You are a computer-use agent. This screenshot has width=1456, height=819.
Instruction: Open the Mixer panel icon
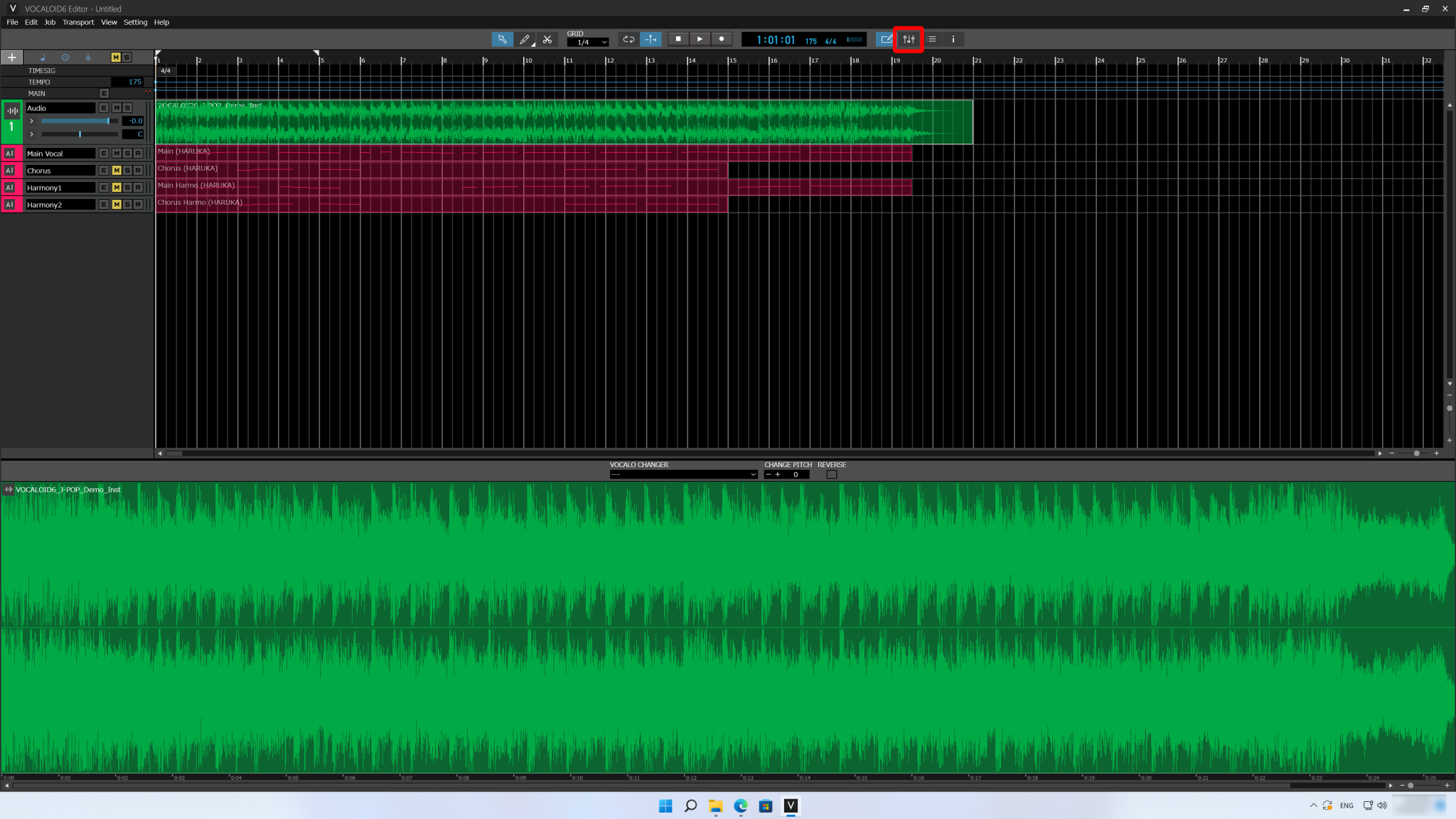pyautogui.click(x=909, y=39)
